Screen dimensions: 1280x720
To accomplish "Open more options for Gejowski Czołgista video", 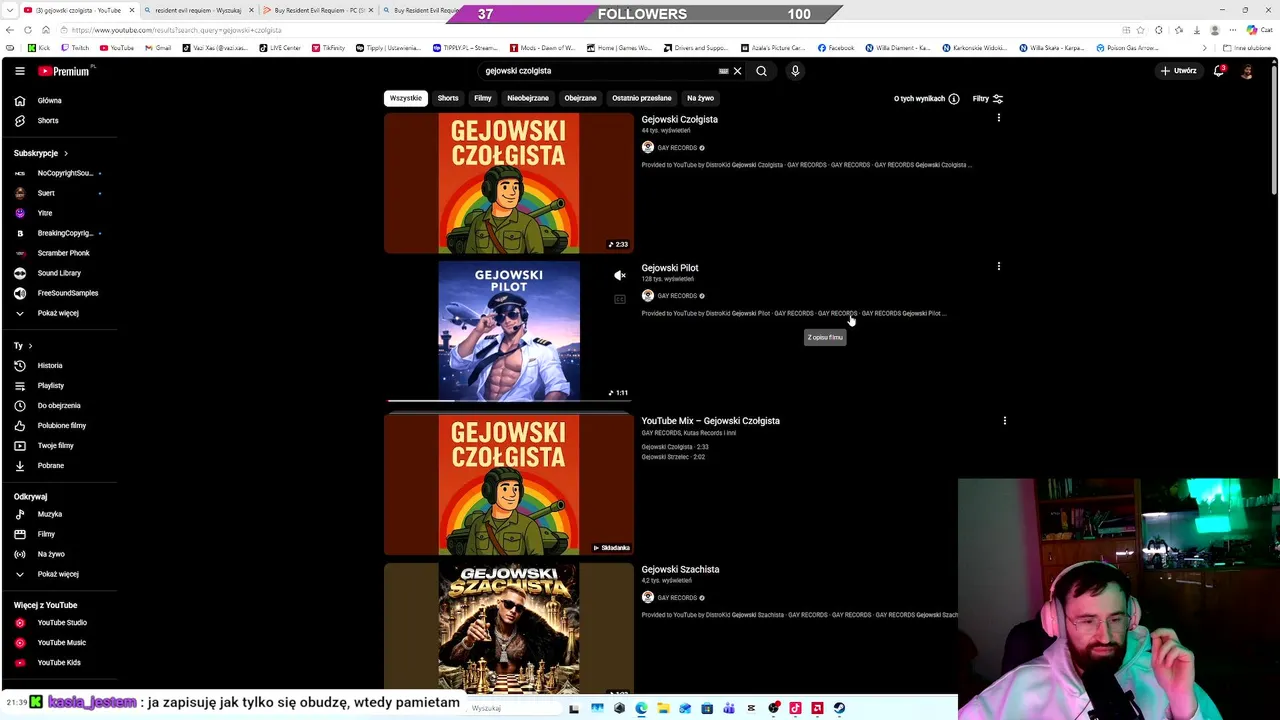I will tap(998, 118).
